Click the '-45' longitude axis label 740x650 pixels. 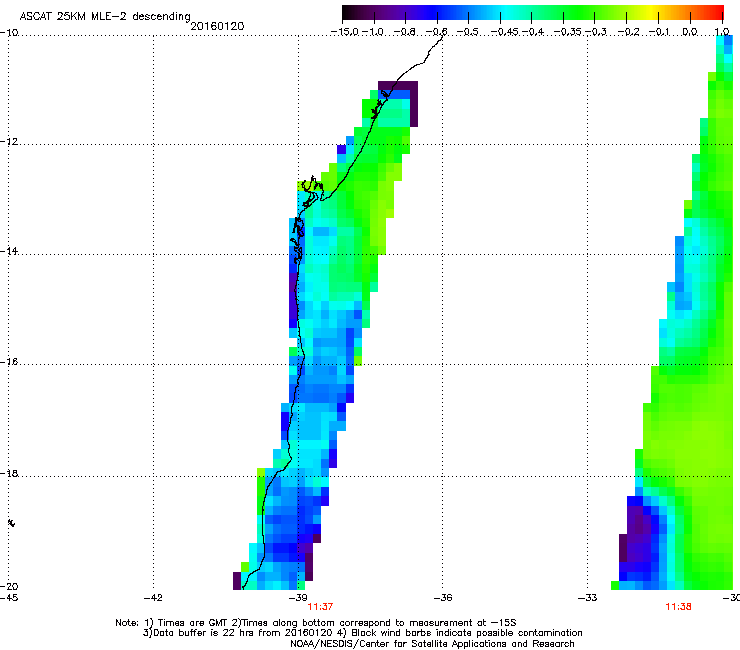tap(9, 598)
